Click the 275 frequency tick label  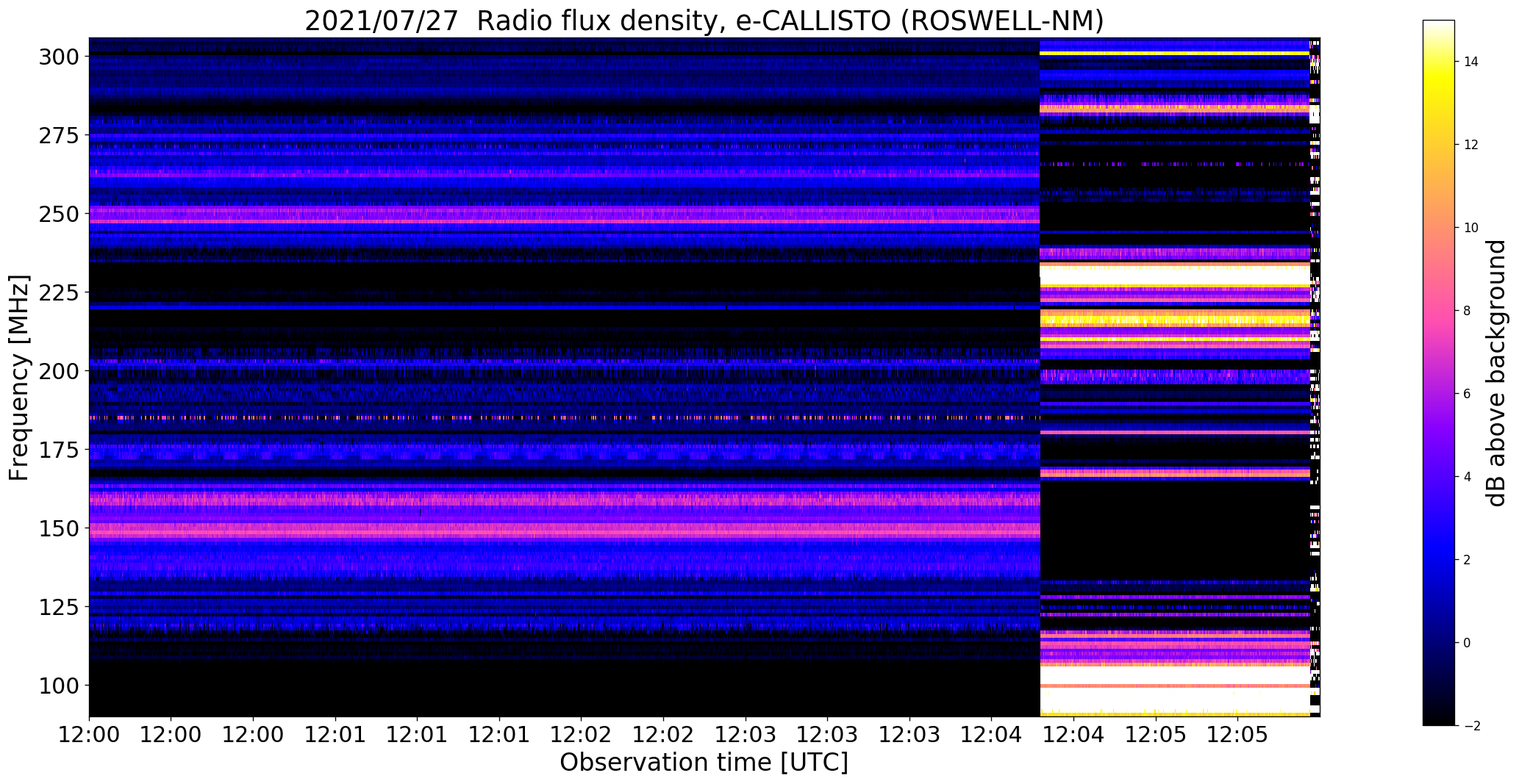pos(60,136)
